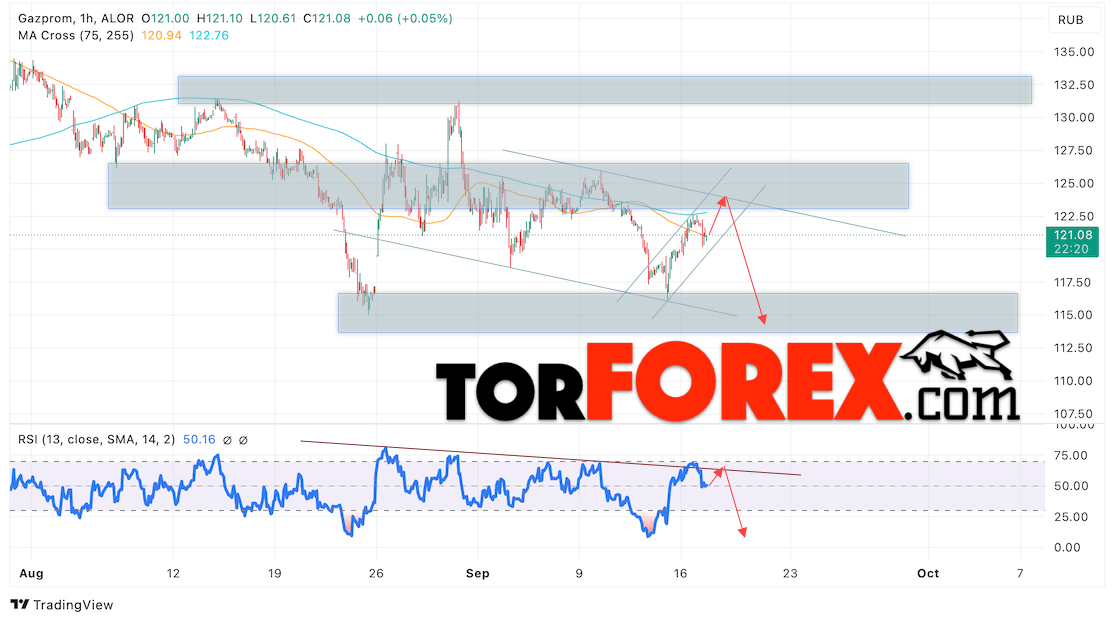Image resolution: width=1115 pixels, height=622 pixels.
Task: Click the 122.50 price axis label
Action: tap(1074, 216)
